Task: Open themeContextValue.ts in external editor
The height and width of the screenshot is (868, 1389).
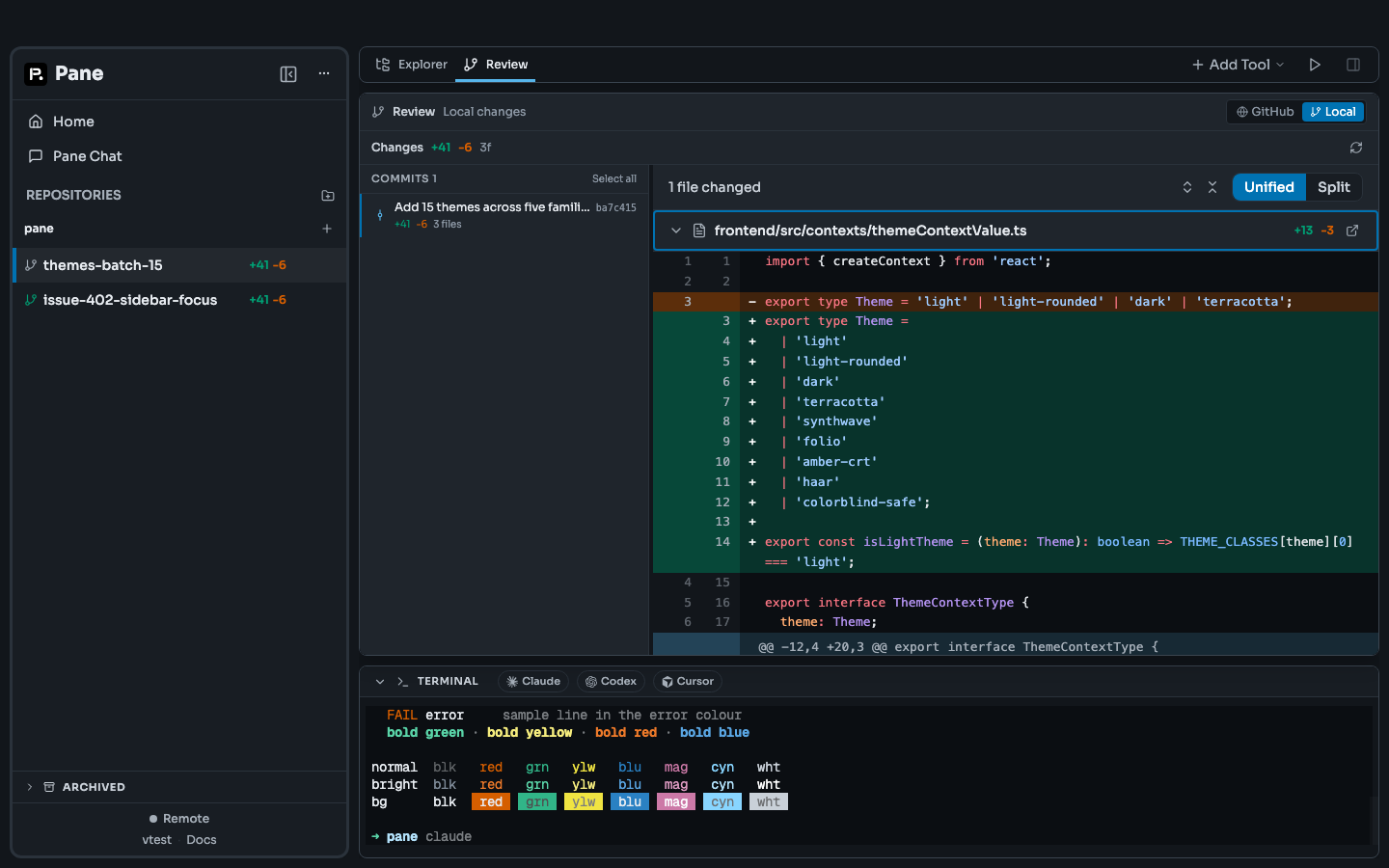Action: (x=1352, y=231)
